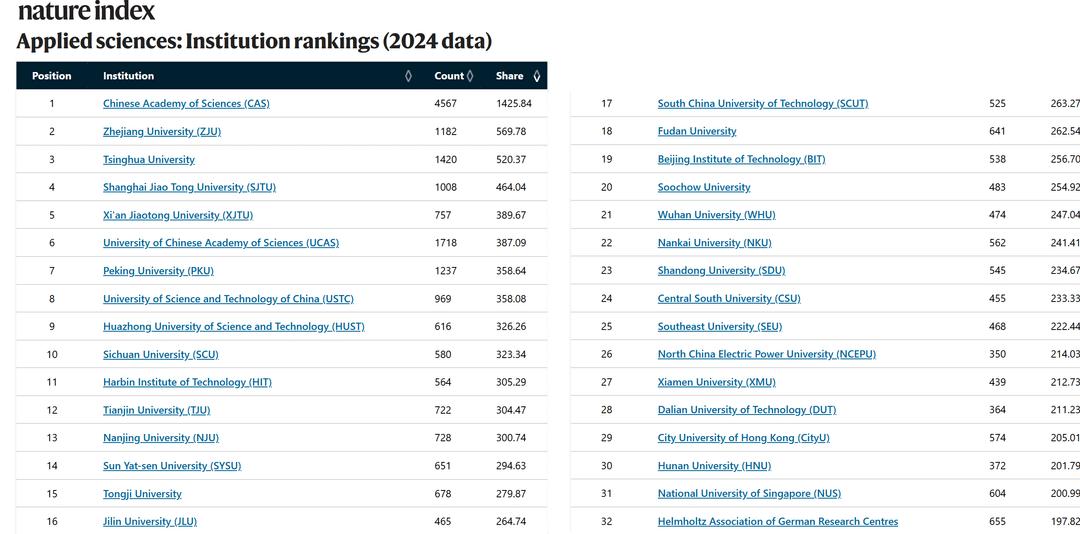The width and height of the screenshot is (1080, 534).
Task: Open Fudan University link
Action: (x=697, y=131)
